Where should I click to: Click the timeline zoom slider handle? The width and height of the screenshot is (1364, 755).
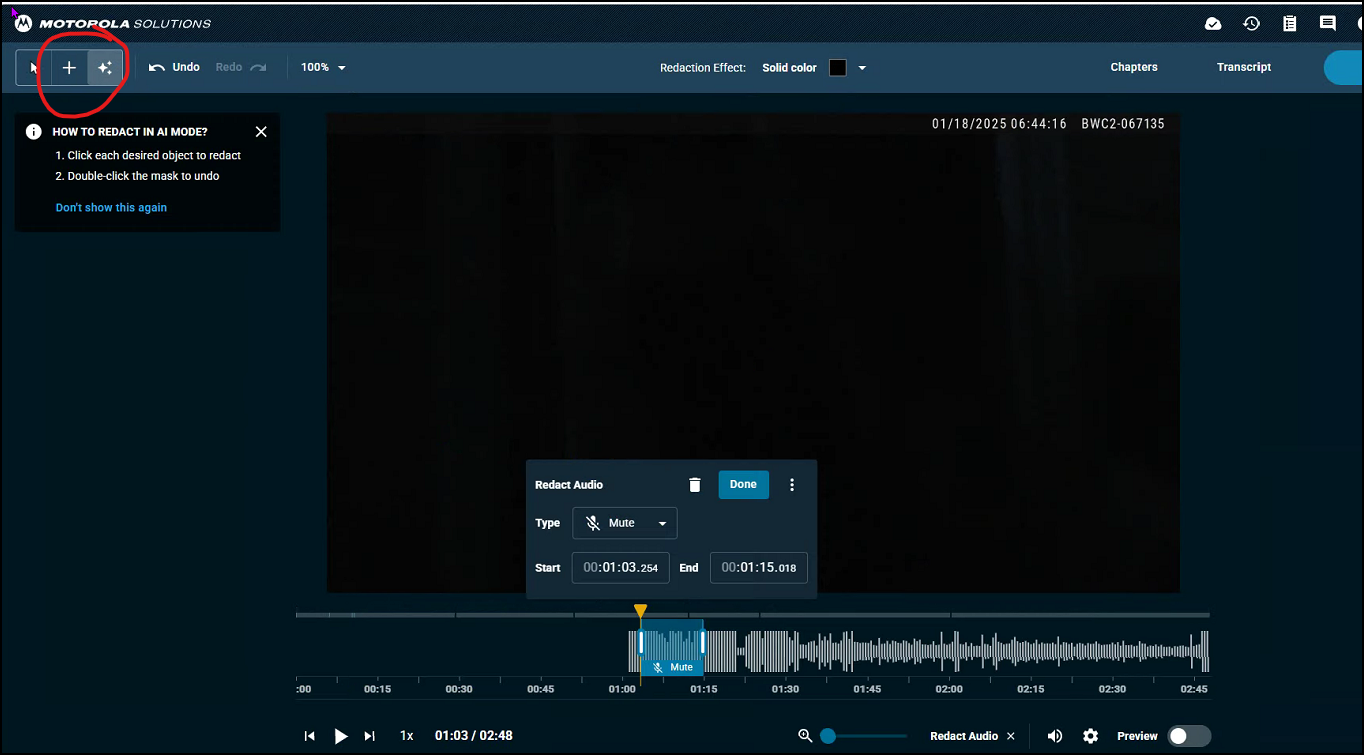828,736
